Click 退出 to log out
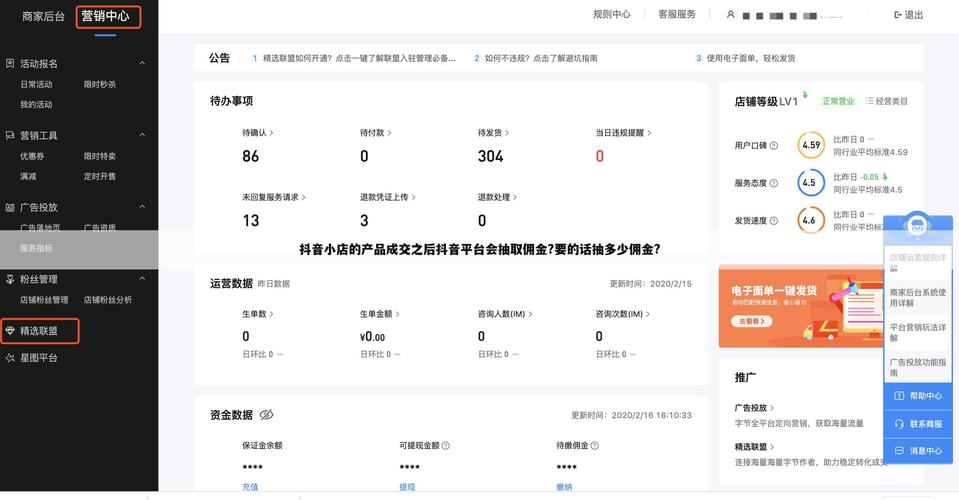This screenshot has width=959, height=500. pyautogui.click(x=909, y=15)
